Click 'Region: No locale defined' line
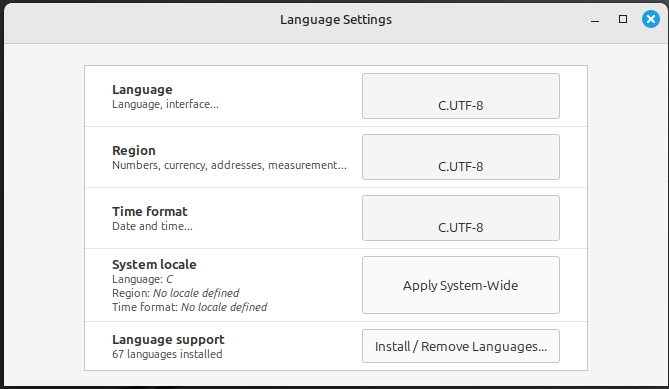 pyautogui.click(x=175, y=293)
